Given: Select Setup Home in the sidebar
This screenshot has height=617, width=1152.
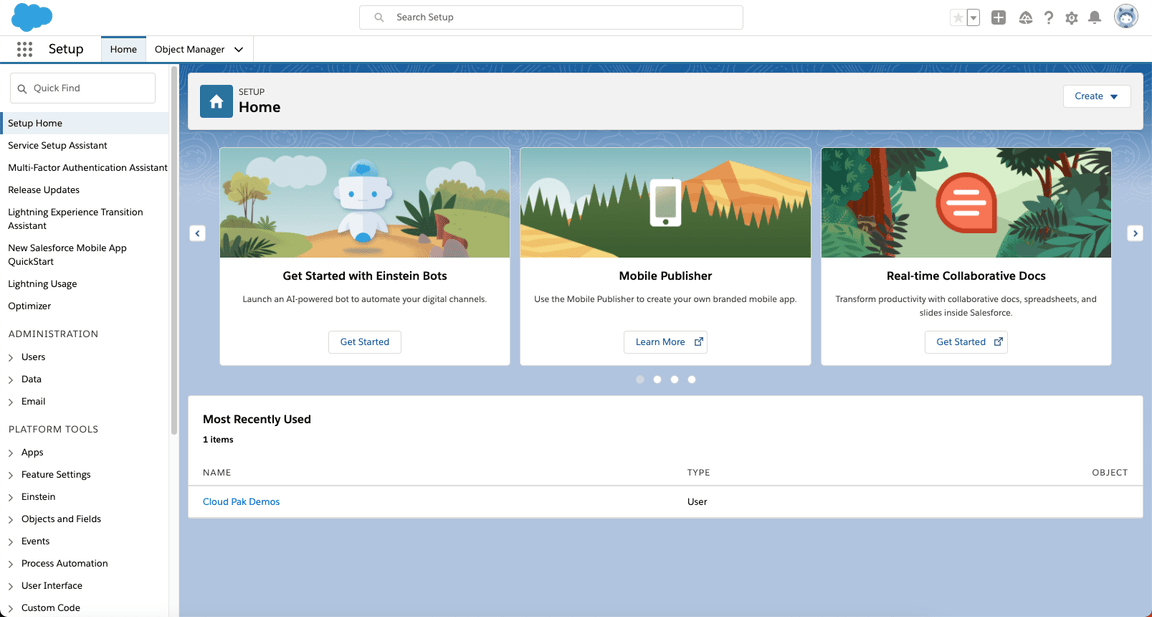Looking at the screenshot, I should (x=85, y=123).
